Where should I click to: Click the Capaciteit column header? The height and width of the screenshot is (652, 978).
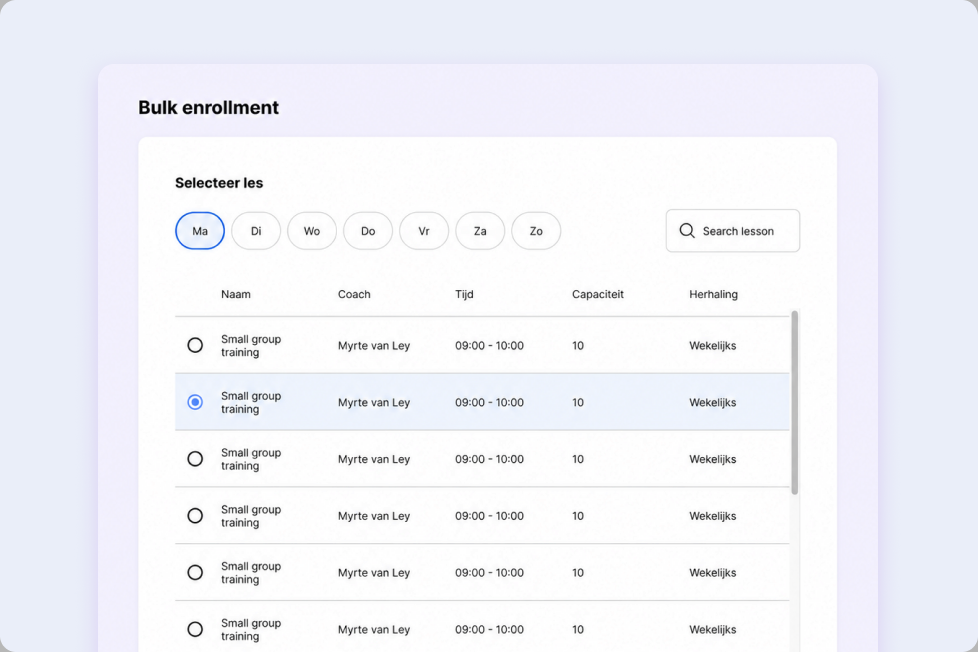[598, 294]
